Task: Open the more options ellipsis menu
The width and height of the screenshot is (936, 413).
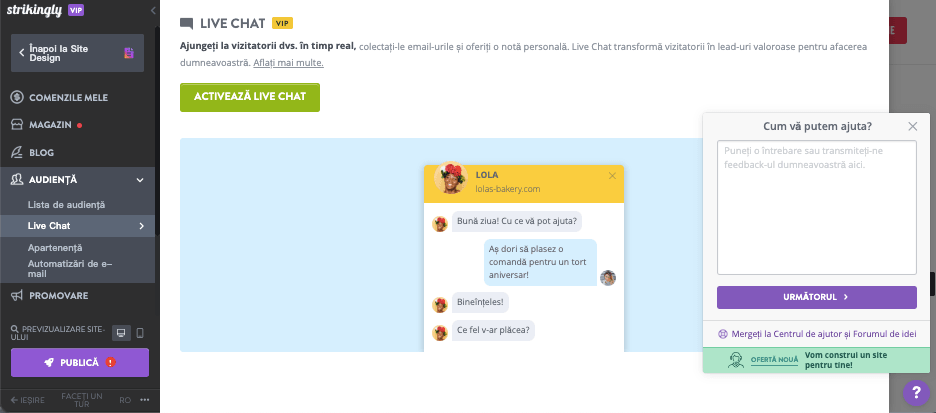Action: pos(145,400)
